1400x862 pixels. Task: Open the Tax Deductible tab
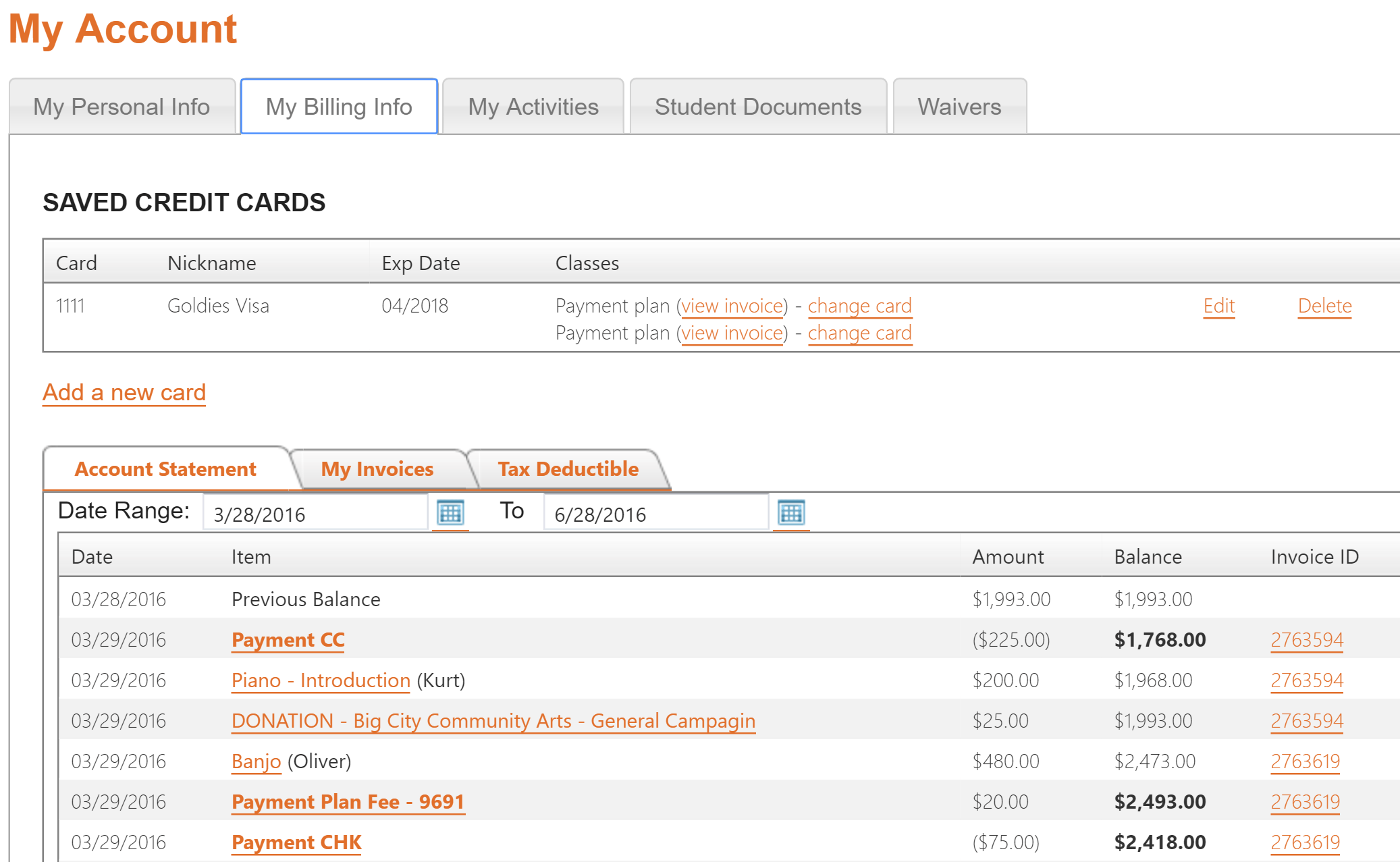coord(568,468)
